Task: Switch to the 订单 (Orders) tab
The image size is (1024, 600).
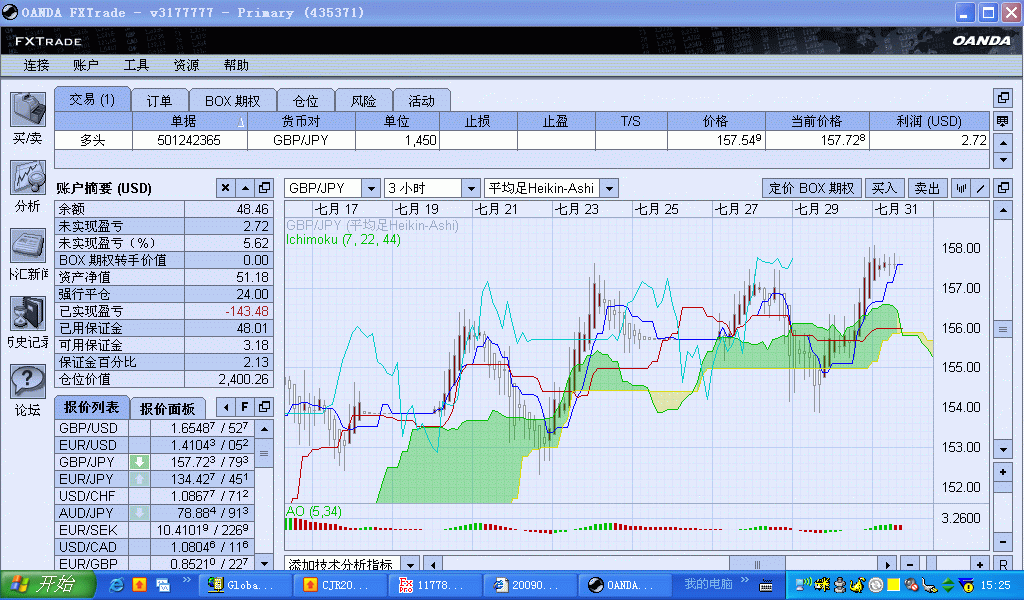Action: pos(159,101)
